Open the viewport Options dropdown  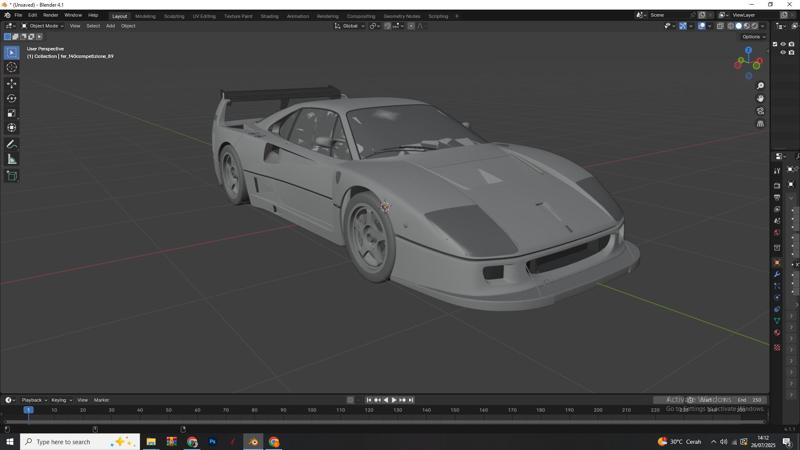coord(753,37)
